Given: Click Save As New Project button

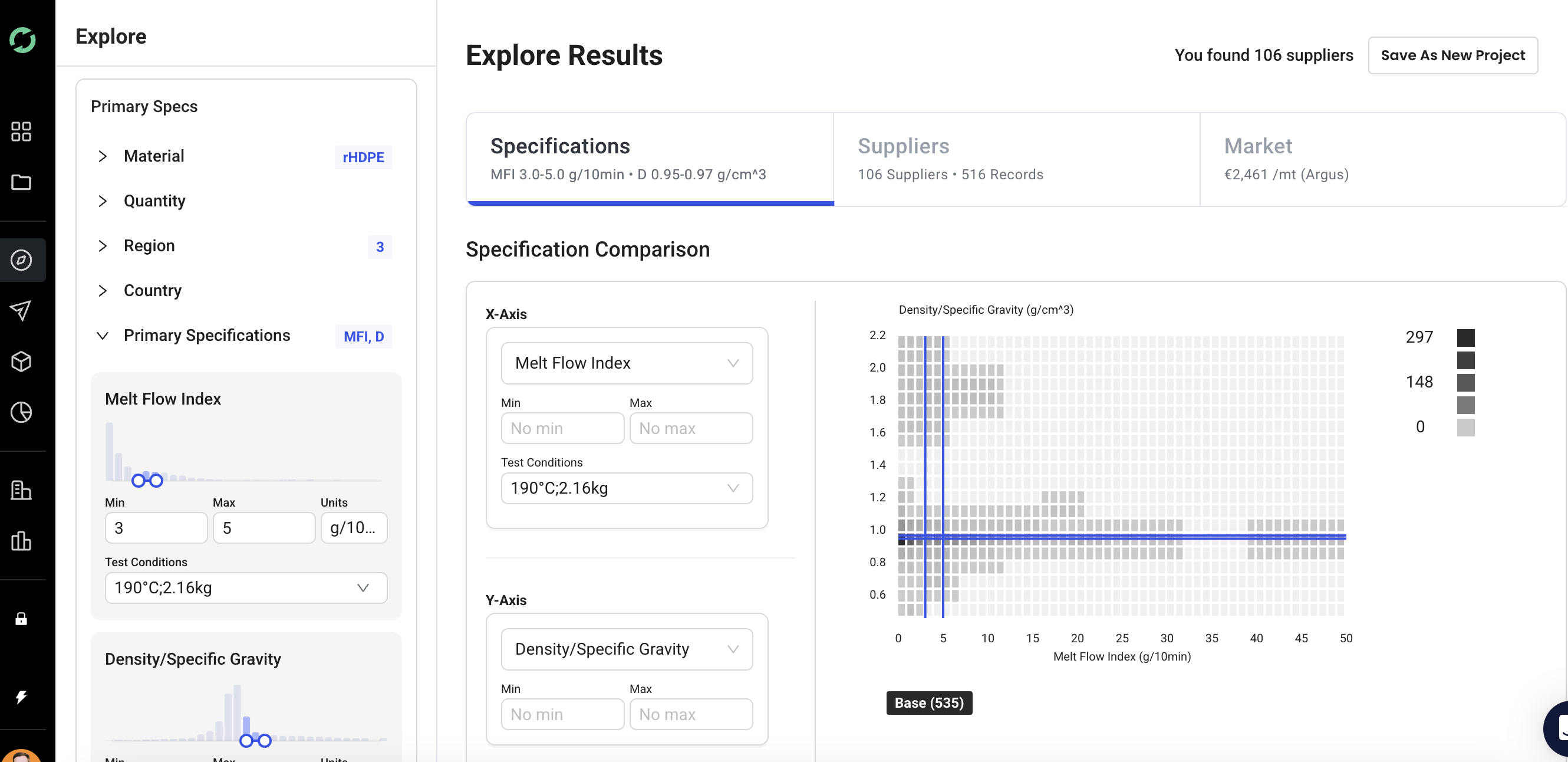Looking at the screenshot, I should [x=1452, y=55].
